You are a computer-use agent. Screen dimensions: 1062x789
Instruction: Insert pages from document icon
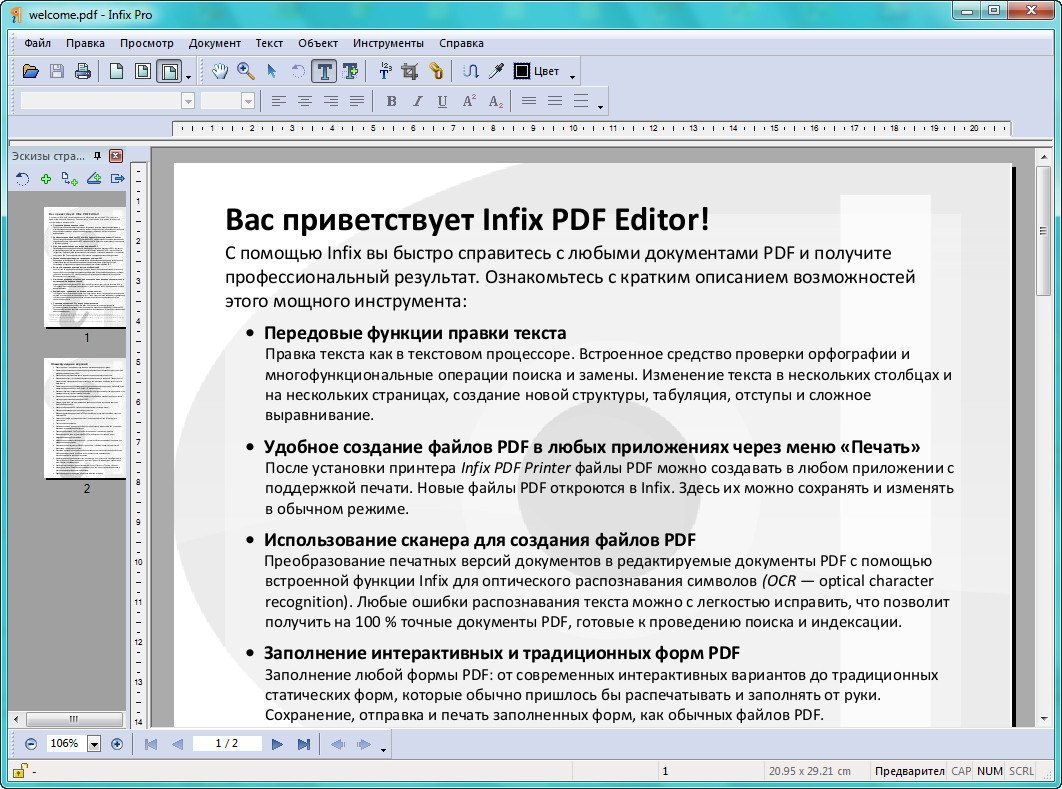[69, 178]
